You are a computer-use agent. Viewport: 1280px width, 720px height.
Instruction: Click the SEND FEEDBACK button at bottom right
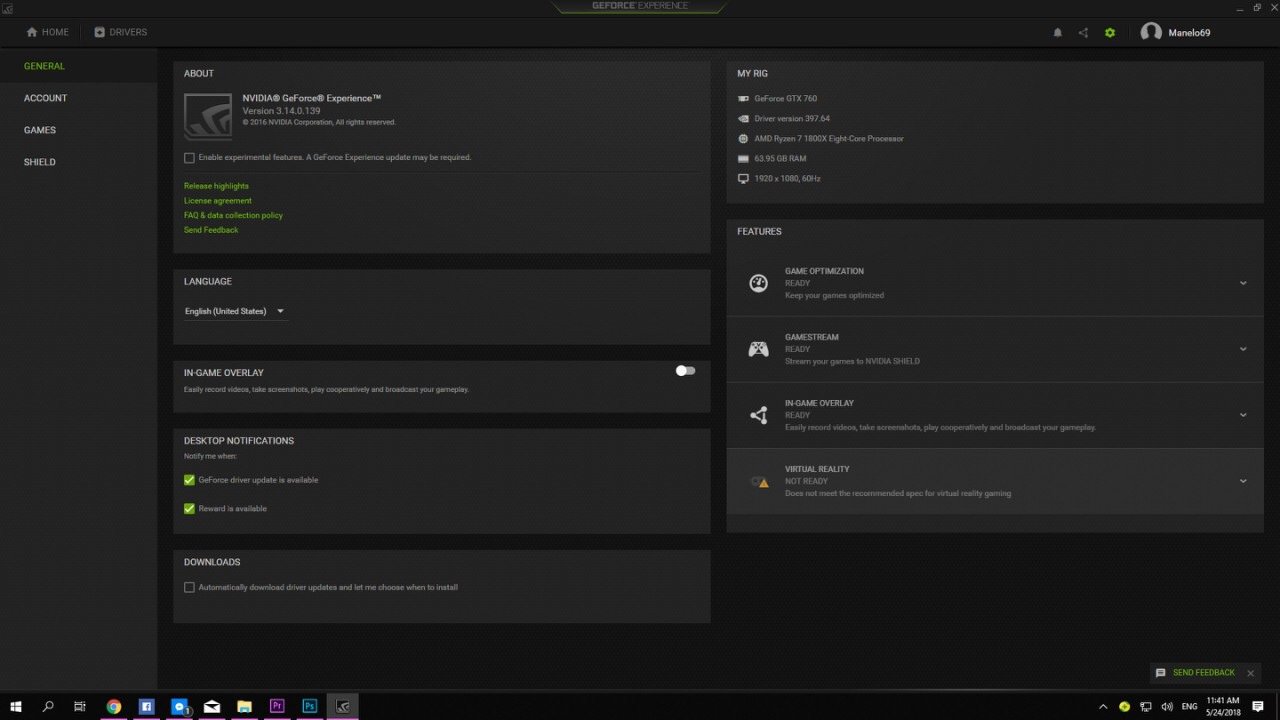[x=1195, y=673]
